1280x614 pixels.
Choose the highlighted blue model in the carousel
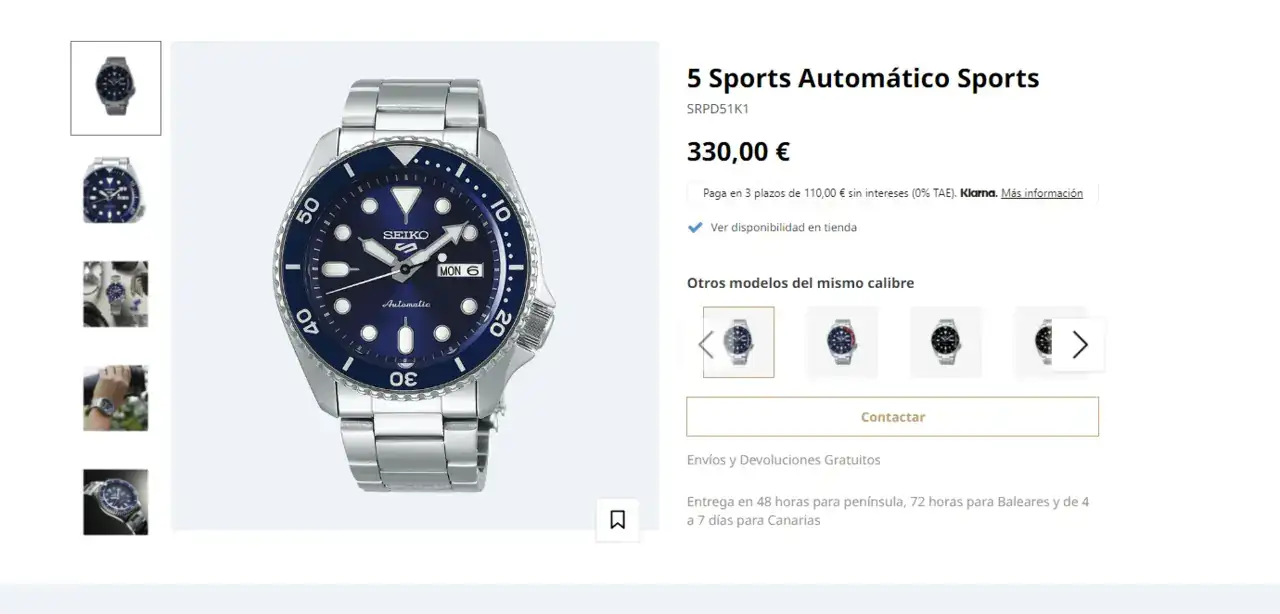(x=738, y=342)
